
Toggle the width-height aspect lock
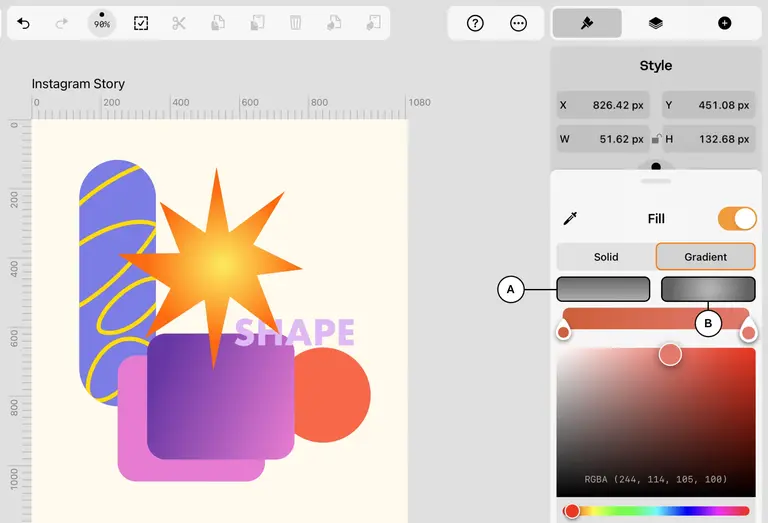pos(656,139)
